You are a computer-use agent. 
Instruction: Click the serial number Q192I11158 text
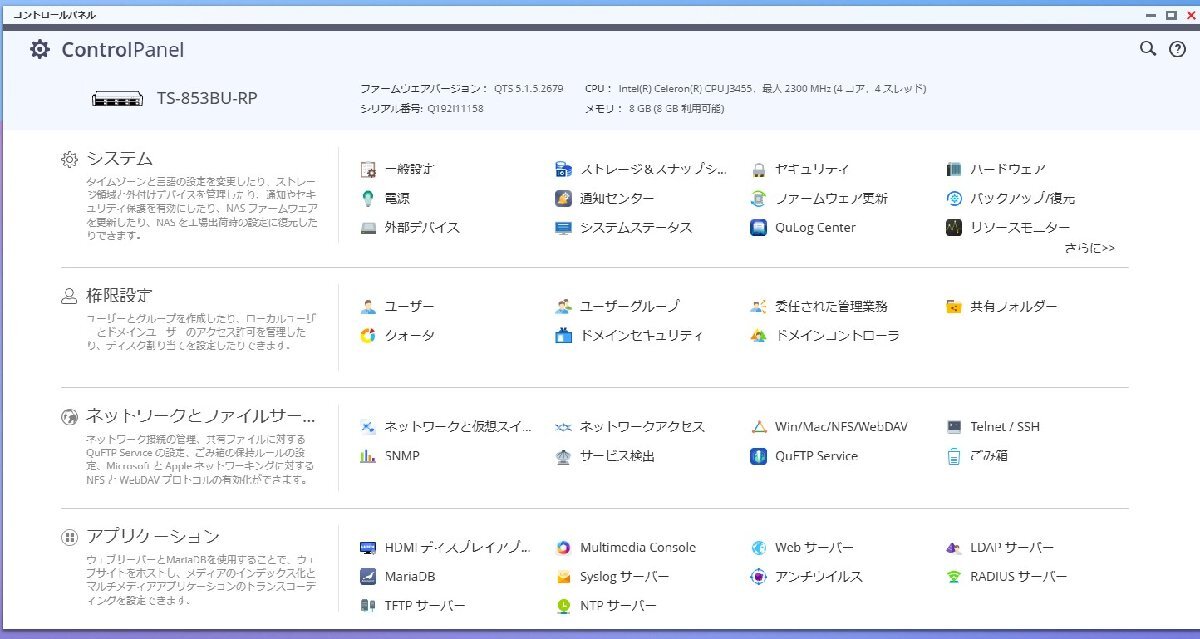point(455,108)
